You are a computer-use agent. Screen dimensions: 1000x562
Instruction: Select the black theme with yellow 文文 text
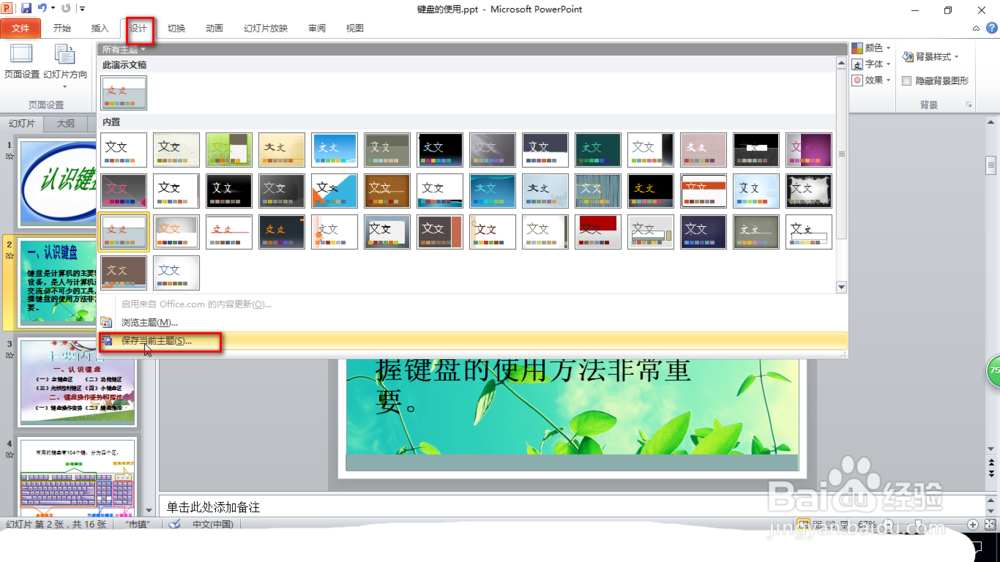(x=651, y=191)
